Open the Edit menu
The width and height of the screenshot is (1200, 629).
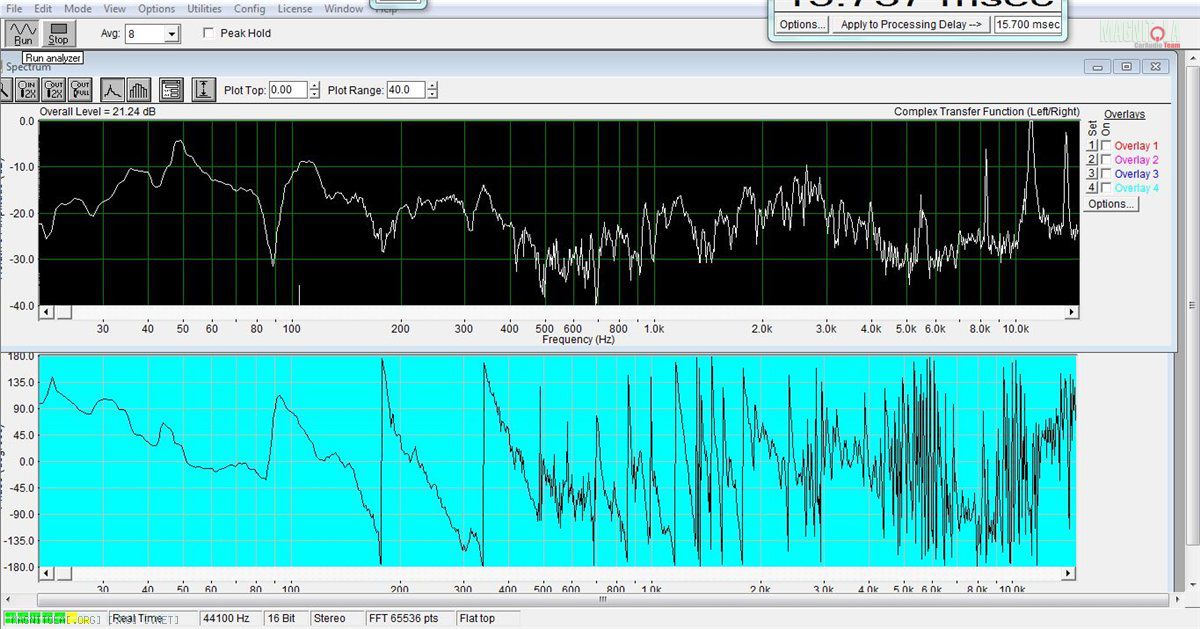pyautogui.click(x=43, y=8)
